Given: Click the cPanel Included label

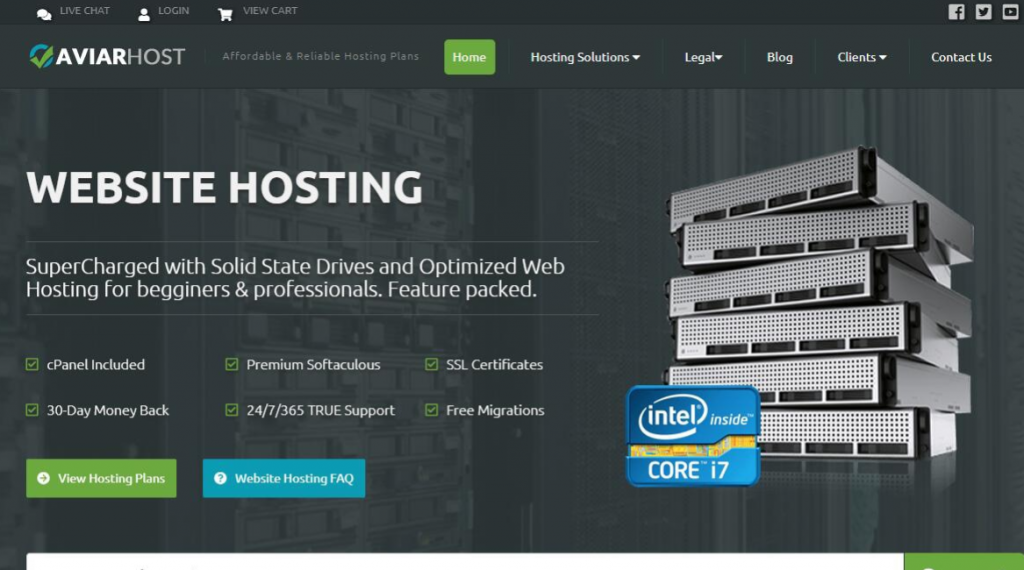Looking at the screenshot, I should (x=96, y=365).
